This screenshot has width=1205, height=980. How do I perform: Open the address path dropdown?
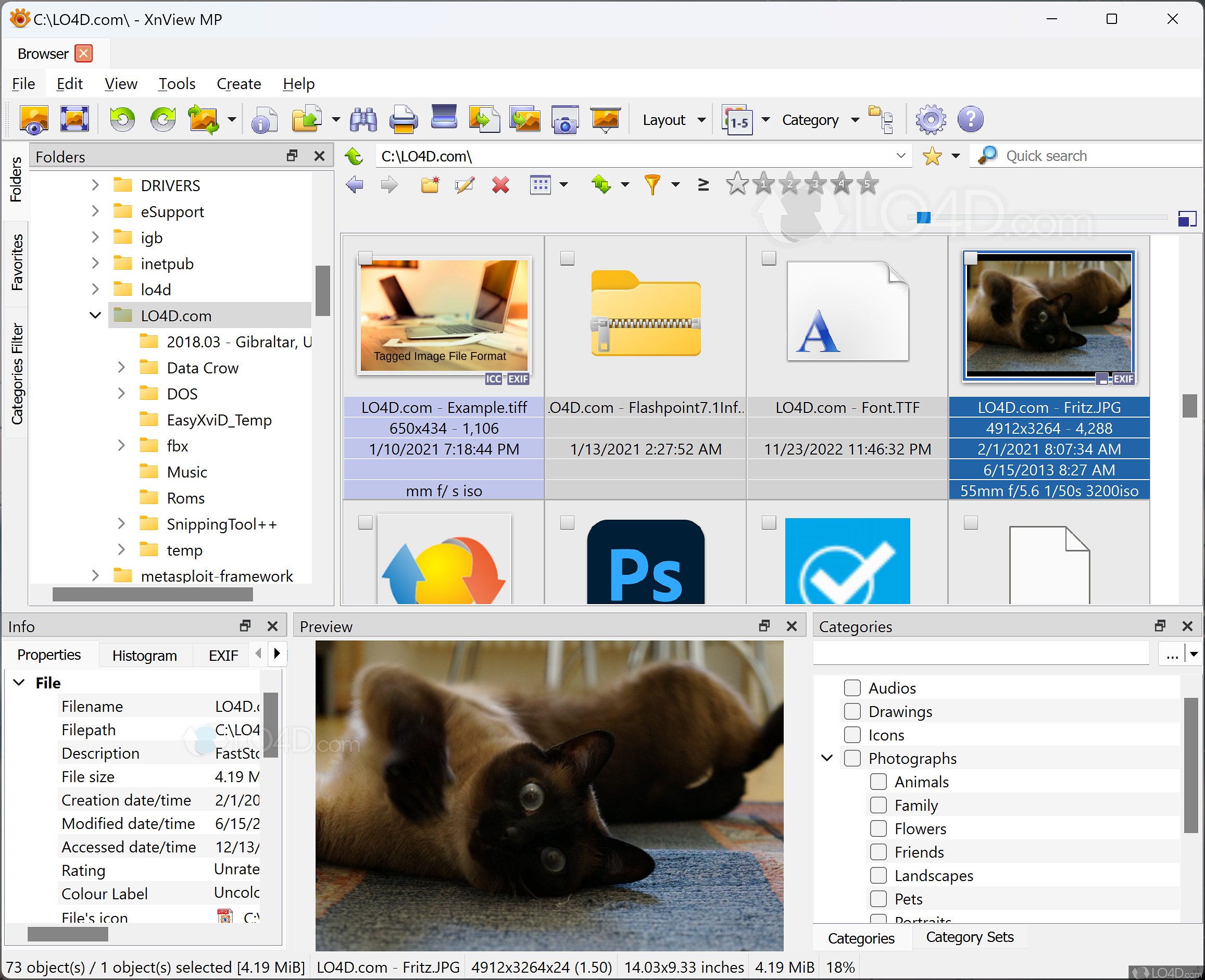pyautogui.click(x=901, y=156)
